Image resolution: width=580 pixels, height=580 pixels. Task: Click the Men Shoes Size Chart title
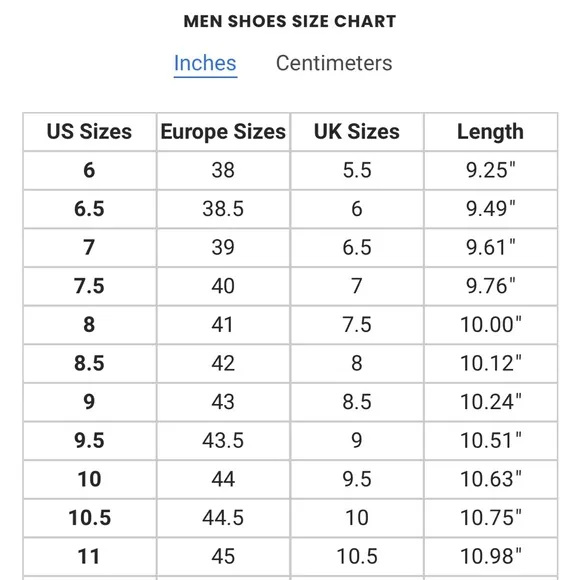click(290, 21)
